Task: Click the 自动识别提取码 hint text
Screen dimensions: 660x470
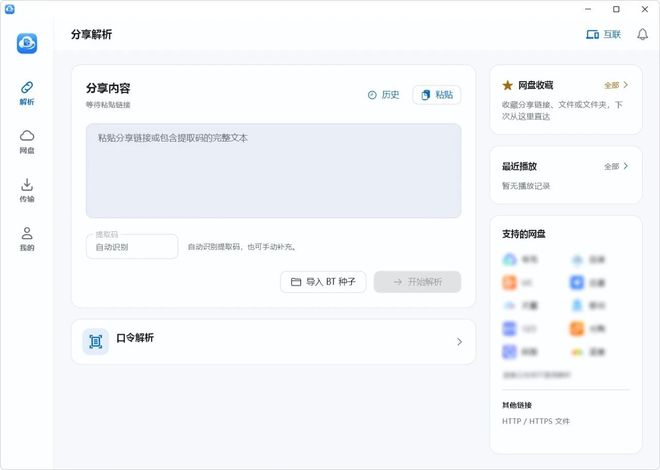Action: pos(242,247)
